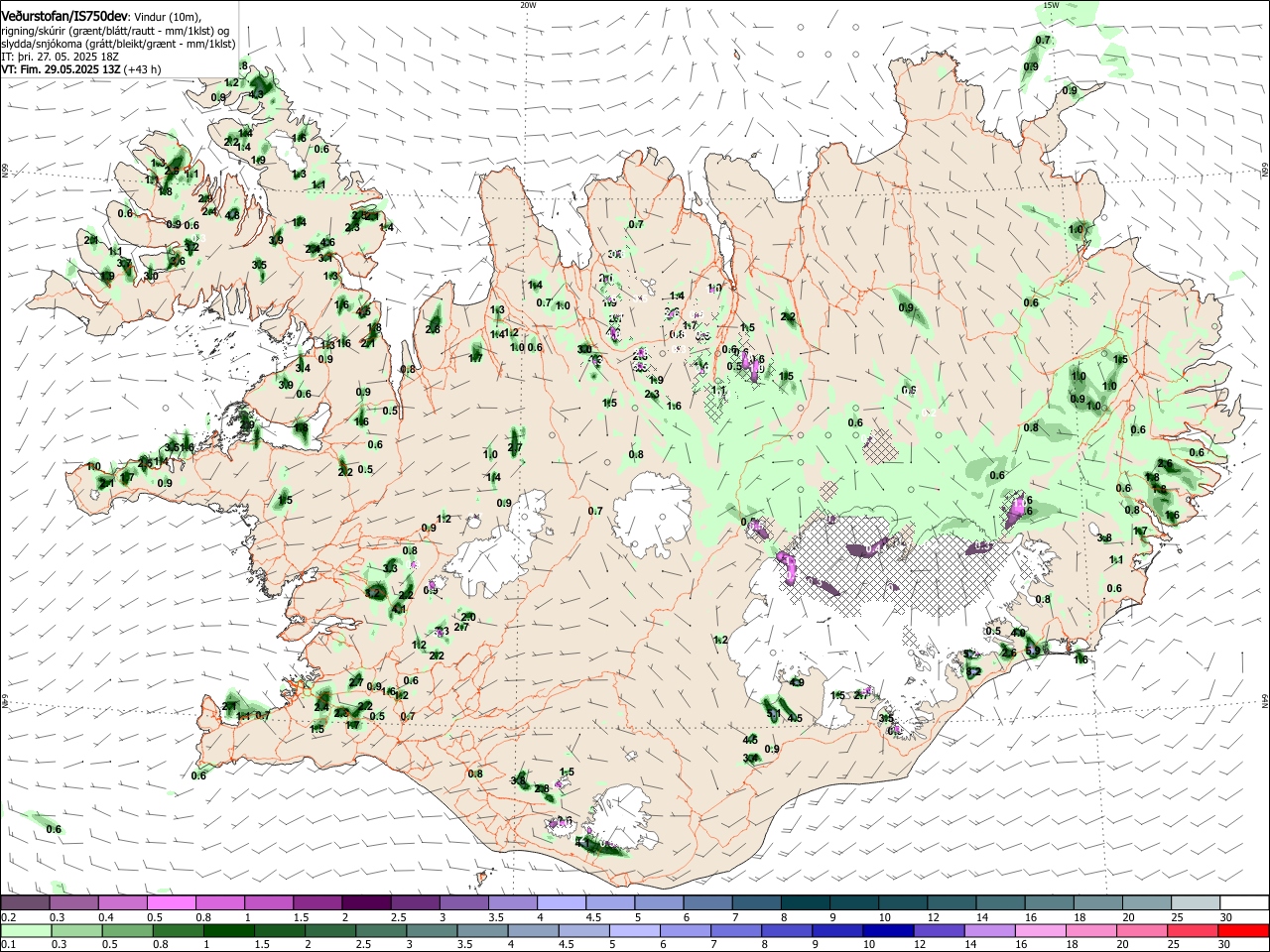Image resolution: width=1270 pixels, height=952 pixels.
Task: Pick the snow legend swatch between 3.5 and 4
Action: pos(512,903)
